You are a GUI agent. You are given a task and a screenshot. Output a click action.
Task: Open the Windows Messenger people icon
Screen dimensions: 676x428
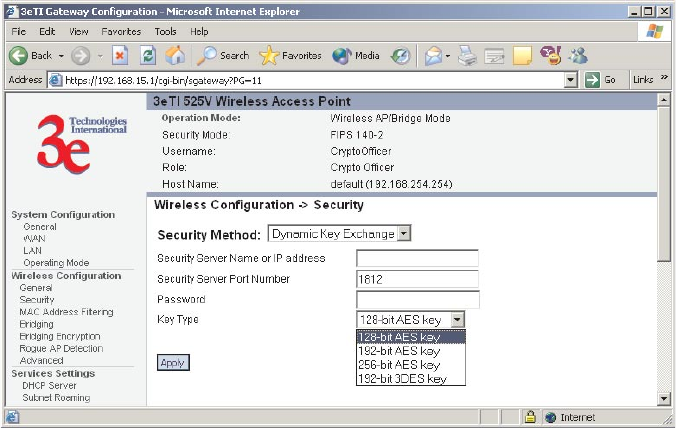point(578,56)
